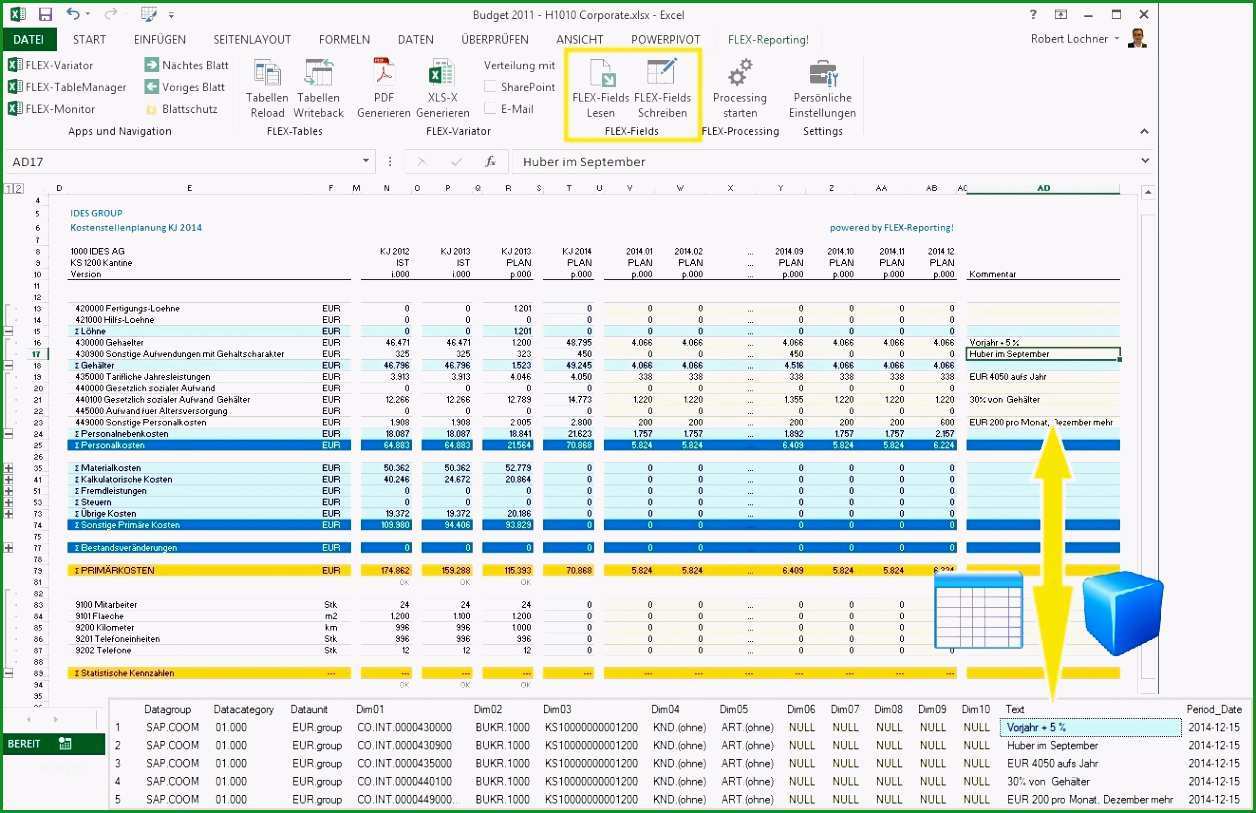The width and height of the screenshot is (1256, 813).
Task: Generate PDF with PDF Generieren
Action: pyautogui.click(x=384, y=88)
